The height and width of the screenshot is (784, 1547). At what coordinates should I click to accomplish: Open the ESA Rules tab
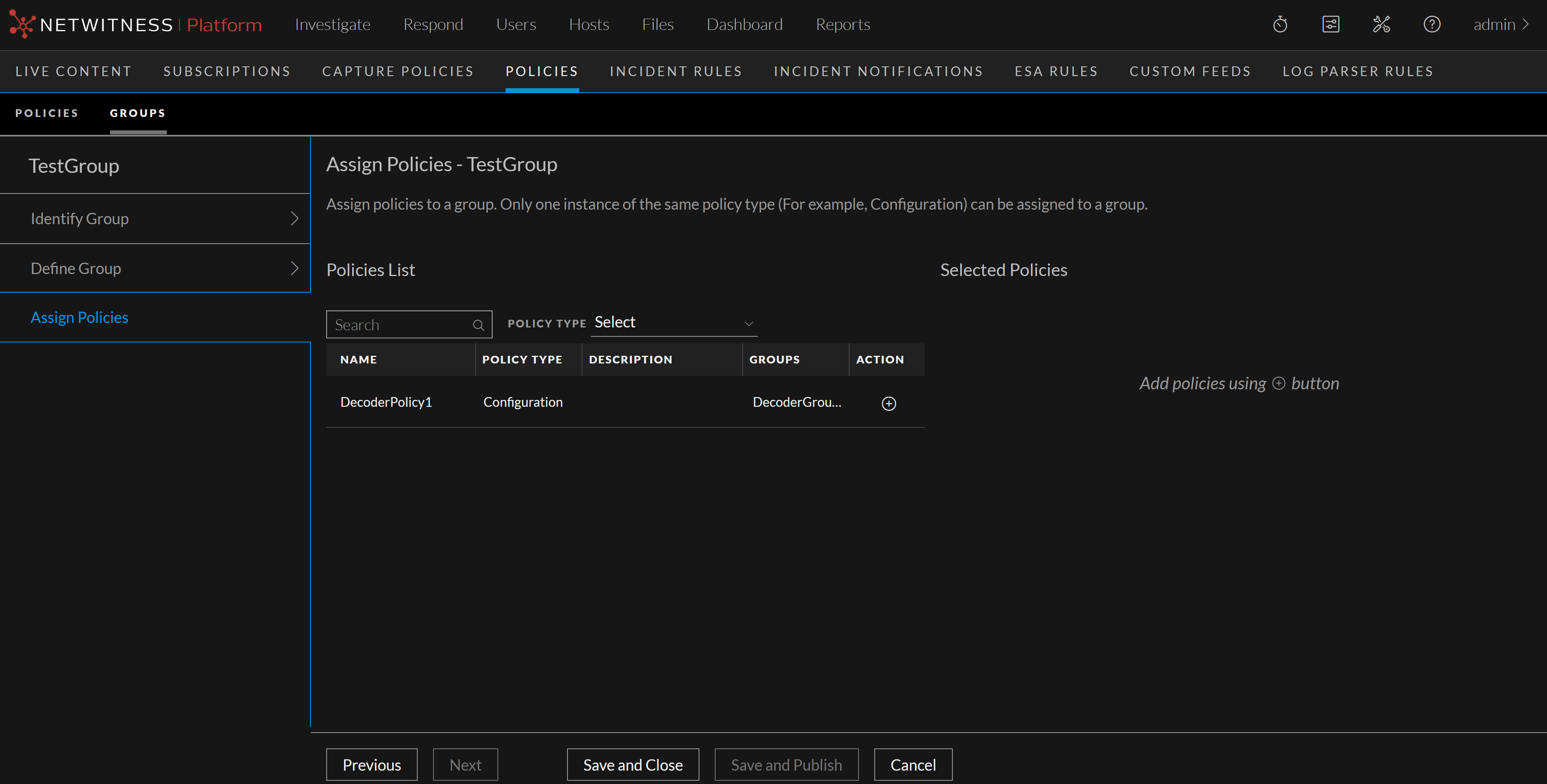[x=1056, y=71]
